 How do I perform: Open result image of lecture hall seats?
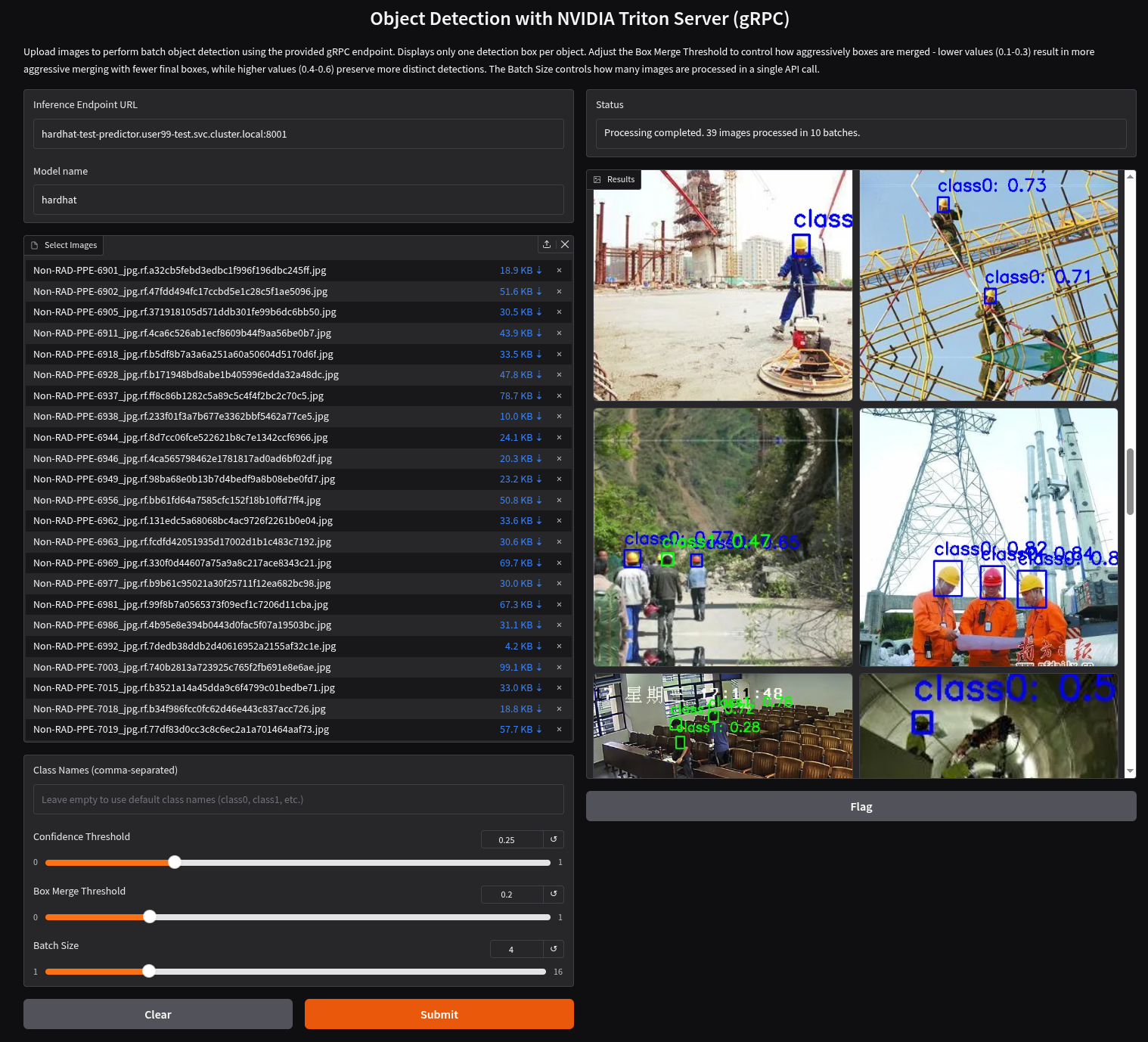click(723, 726)
